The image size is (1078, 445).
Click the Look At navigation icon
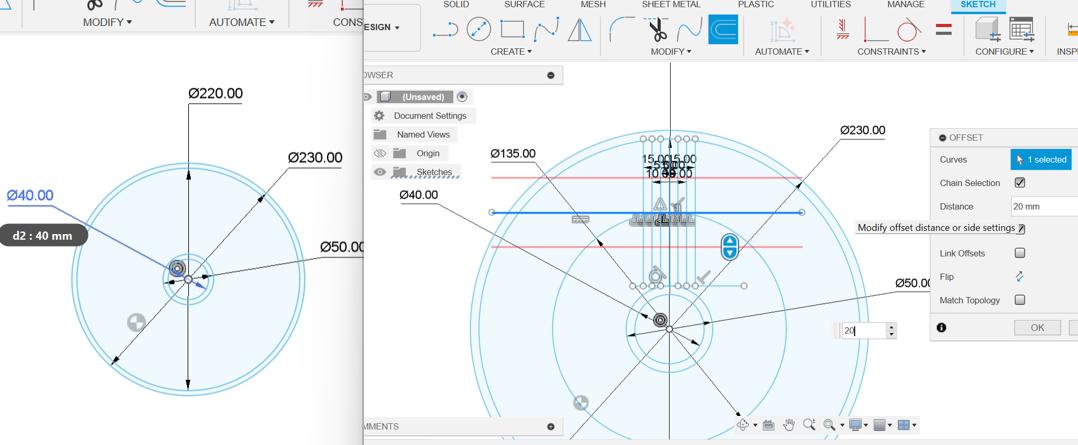769,426
